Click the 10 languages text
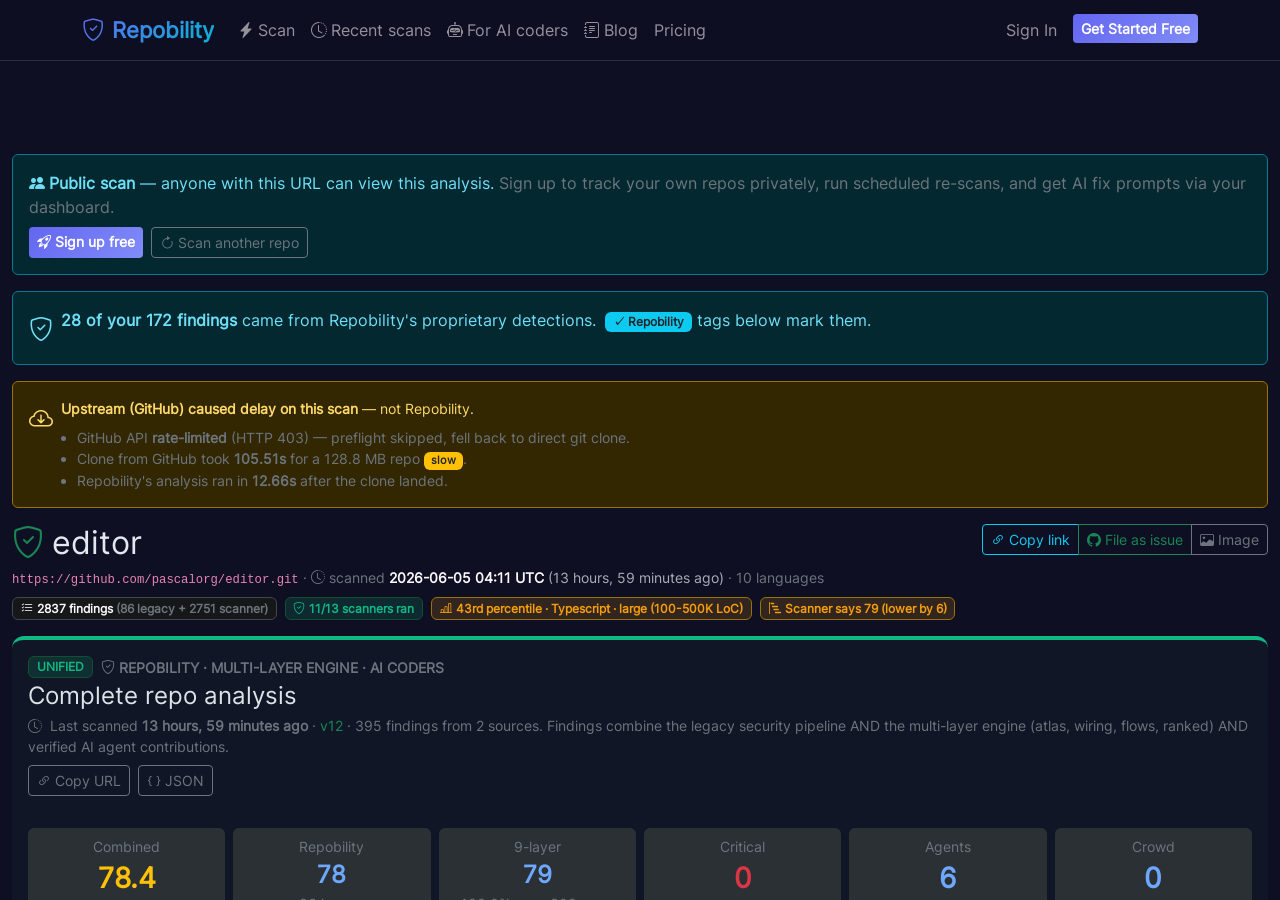 tap(780, 578)
